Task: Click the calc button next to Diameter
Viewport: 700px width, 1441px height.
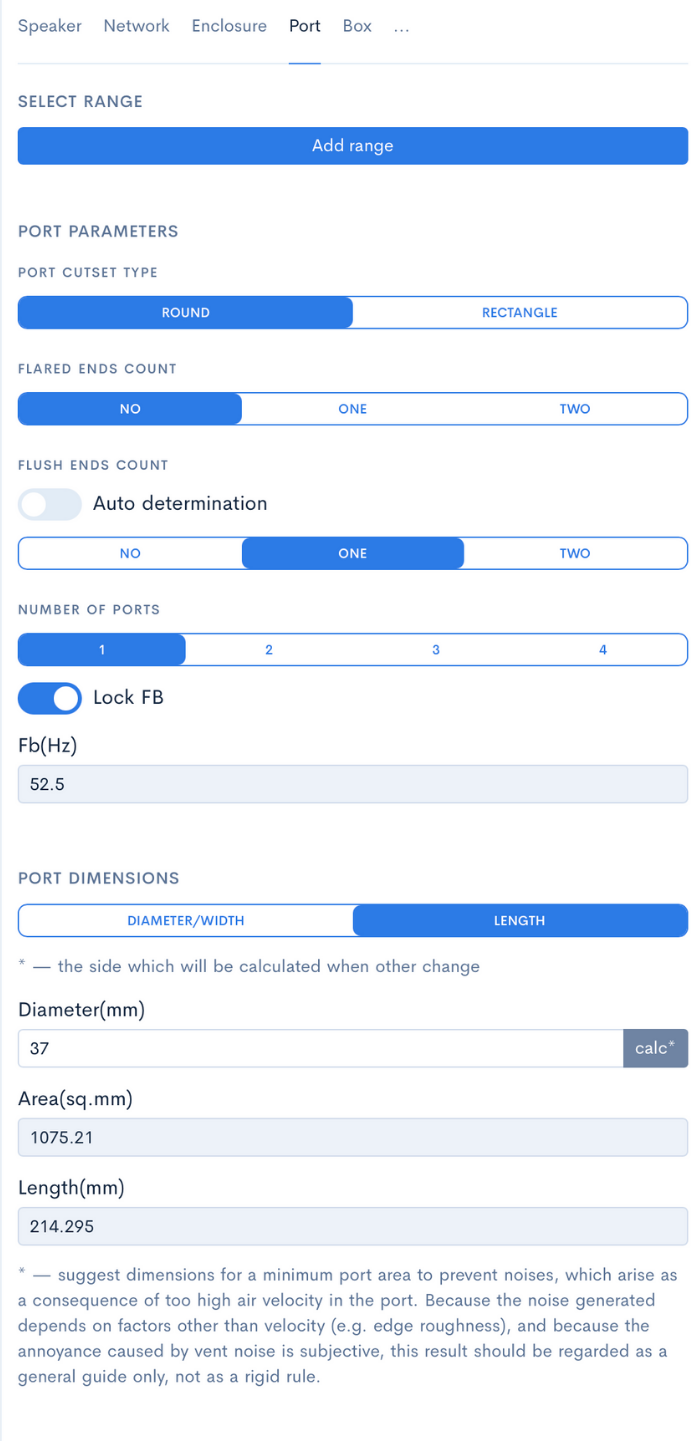Action: coord(656,1047)
